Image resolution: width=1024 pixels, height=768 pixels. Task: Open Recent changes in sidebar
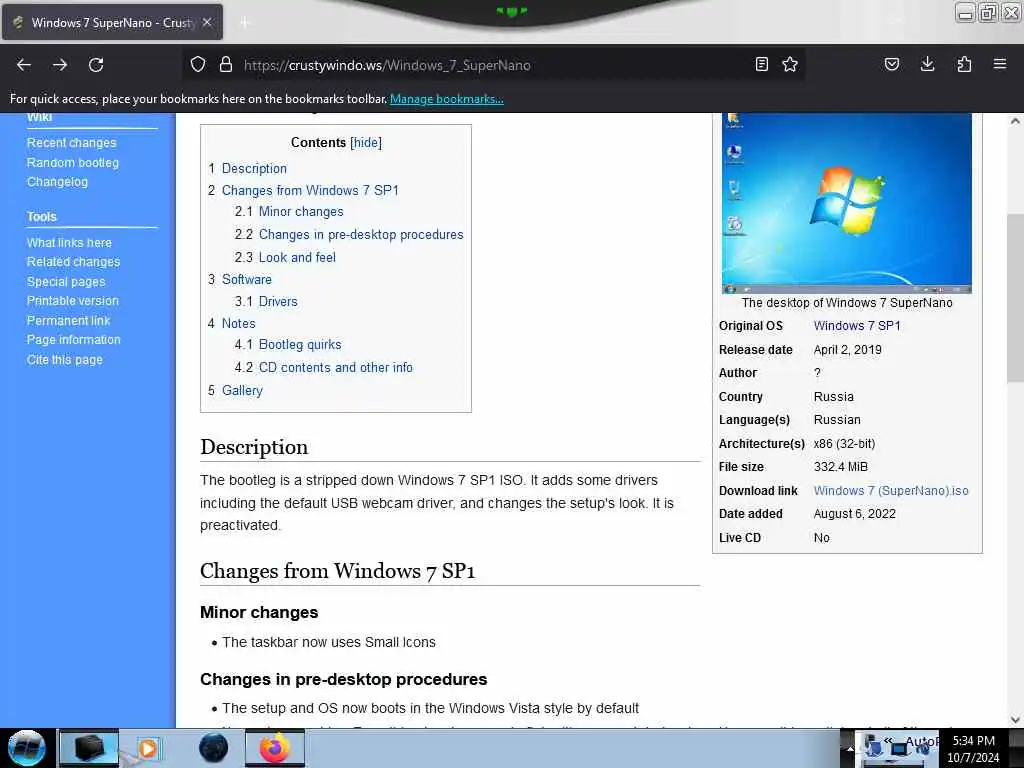pos(71,142)
